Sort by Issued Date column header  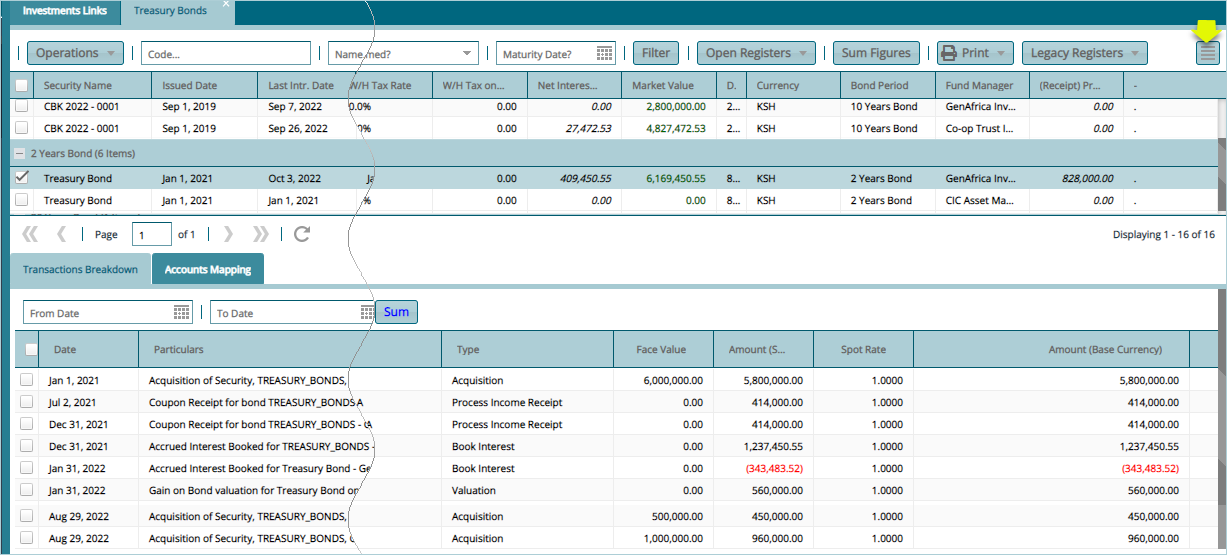click(204, 86)
